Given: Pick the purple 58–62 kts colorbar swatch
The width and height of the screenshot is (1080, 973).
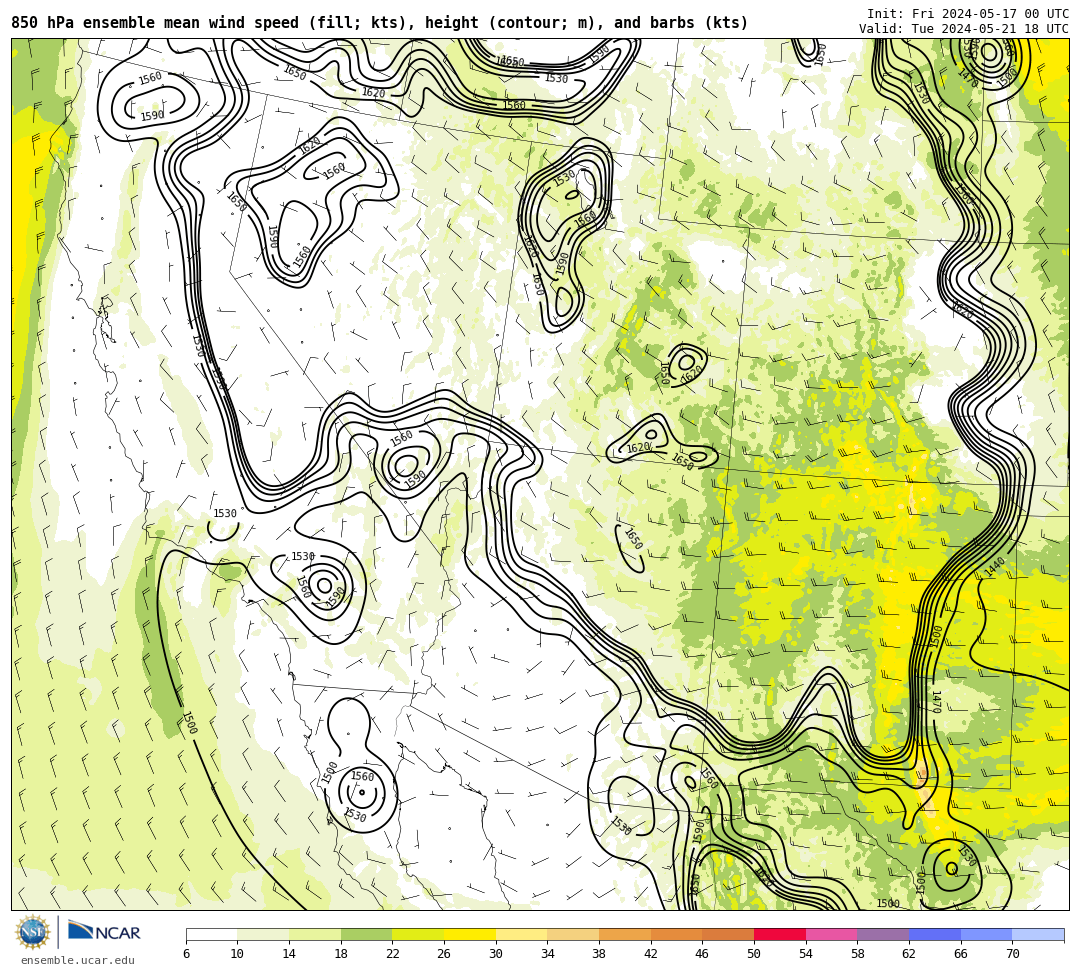Looking at the screenshot, I should tap(883, 934).
